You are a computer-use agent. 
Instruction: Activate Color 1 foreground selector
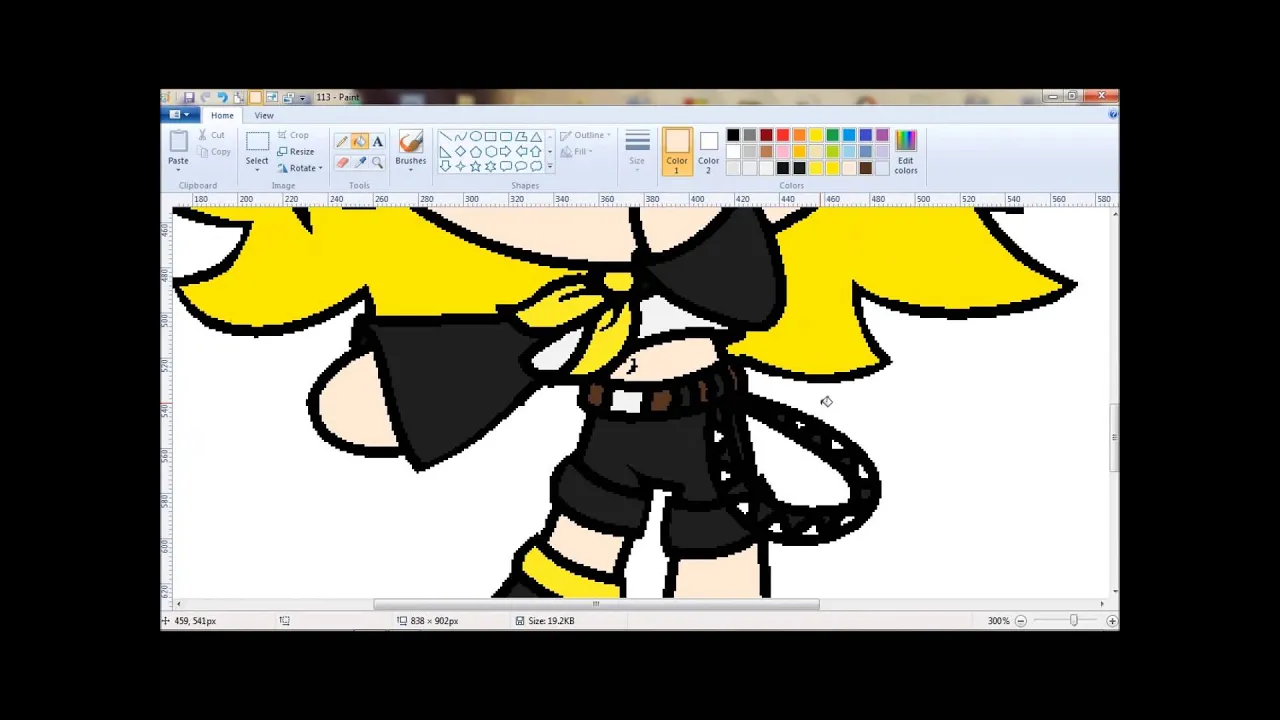(x=677, y=152)
